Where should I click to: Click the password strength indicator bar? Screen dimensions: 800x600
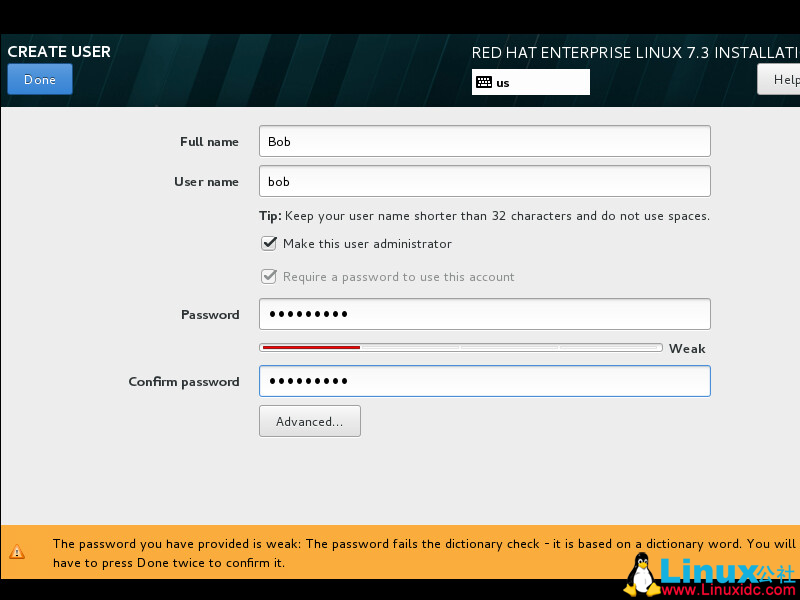click(462, 347)
